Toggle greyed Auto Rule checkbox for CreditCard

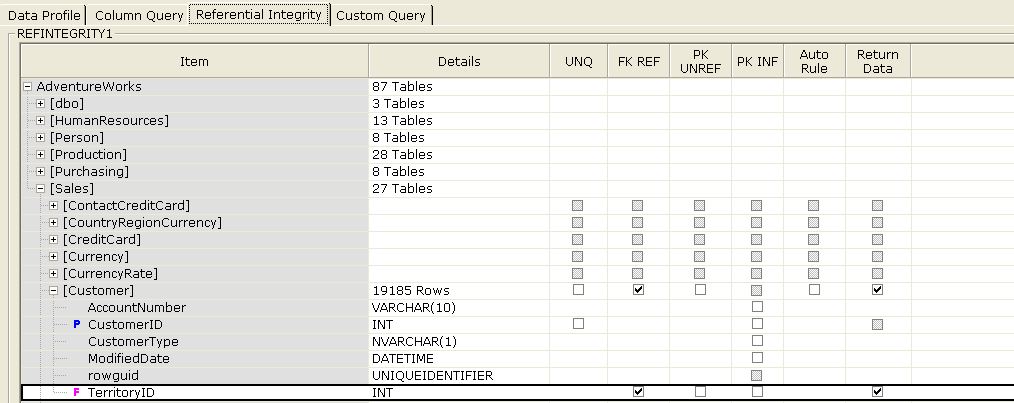pyautogui.click(x=814, y=239)
